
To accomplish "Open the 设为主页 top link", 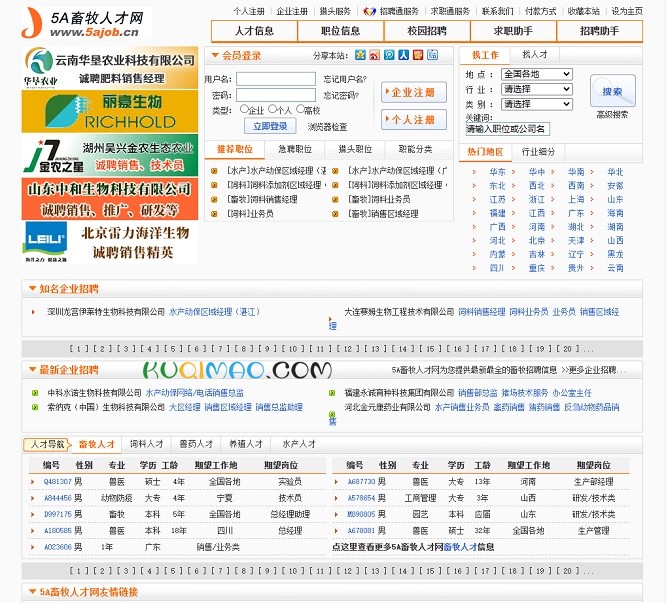I will (627, 11).
